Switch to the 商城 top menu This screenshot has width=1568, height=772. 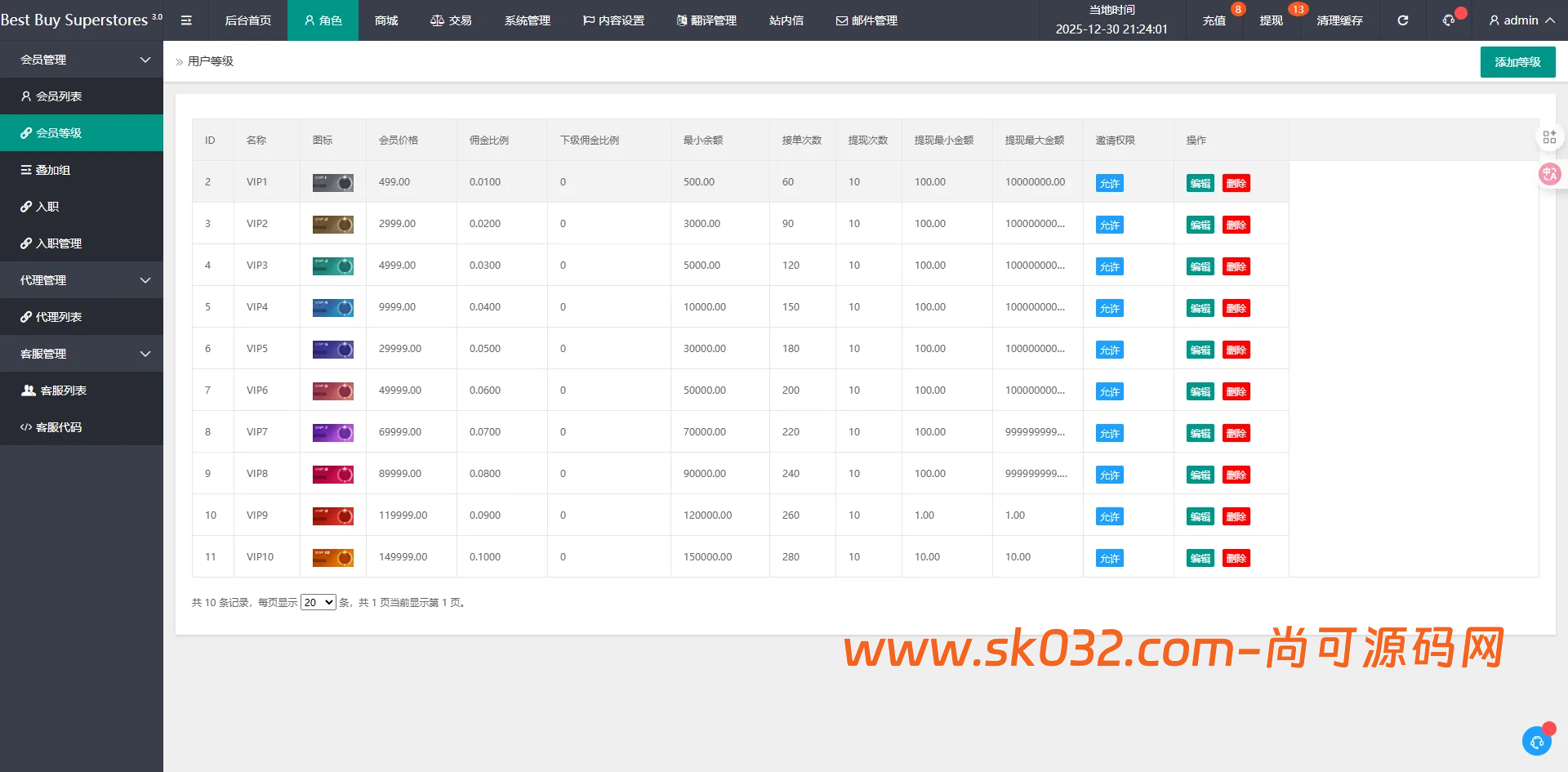(386, 20)
